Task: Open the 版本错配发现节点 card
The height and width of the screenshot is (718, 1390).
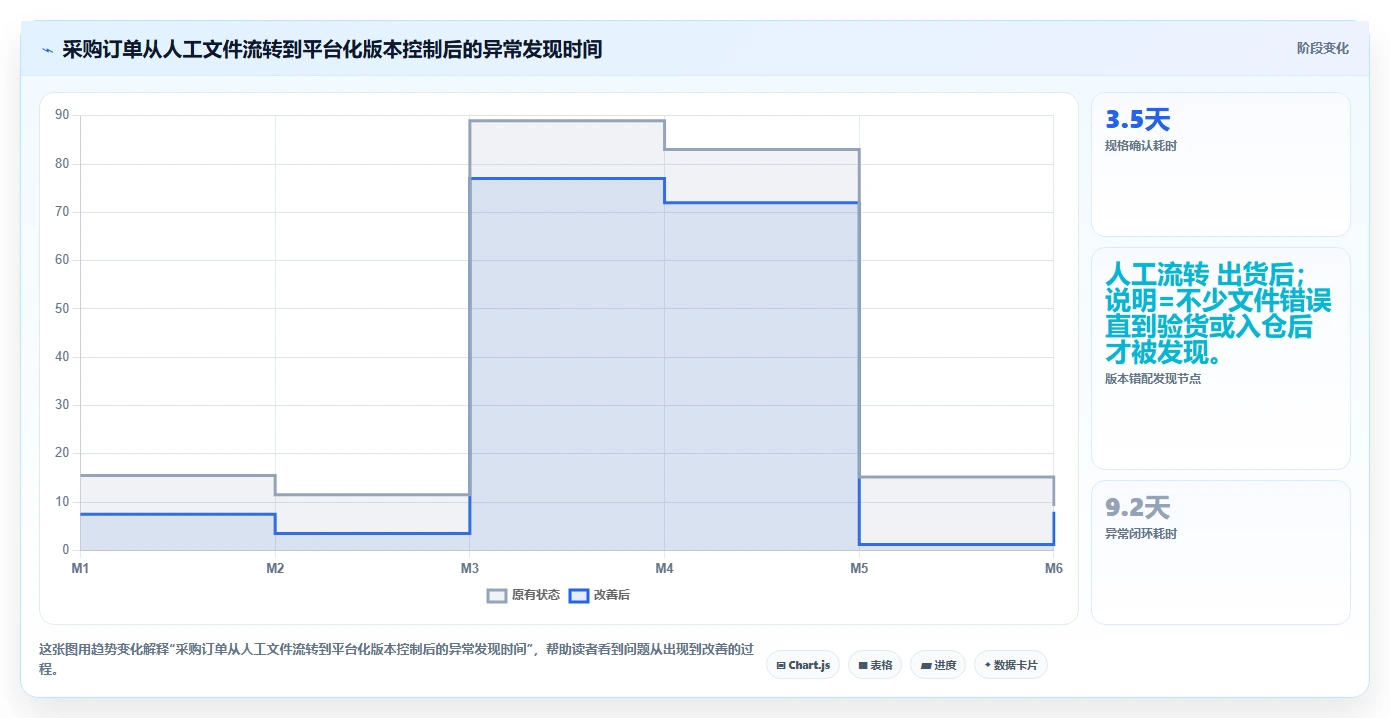Action: click(1221, 358)
